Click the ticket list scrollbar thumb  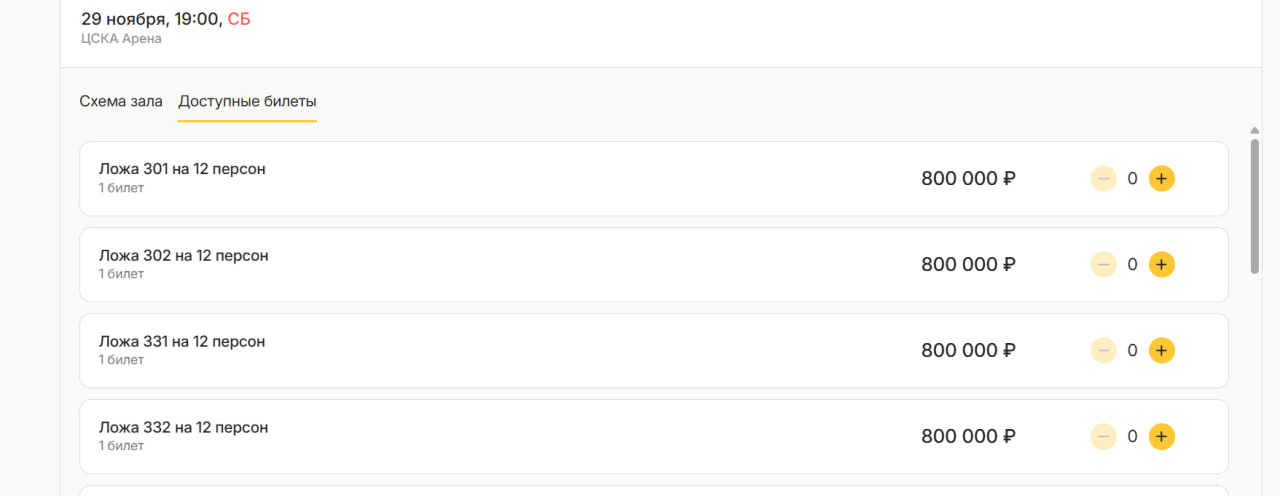pos(1254,205)
